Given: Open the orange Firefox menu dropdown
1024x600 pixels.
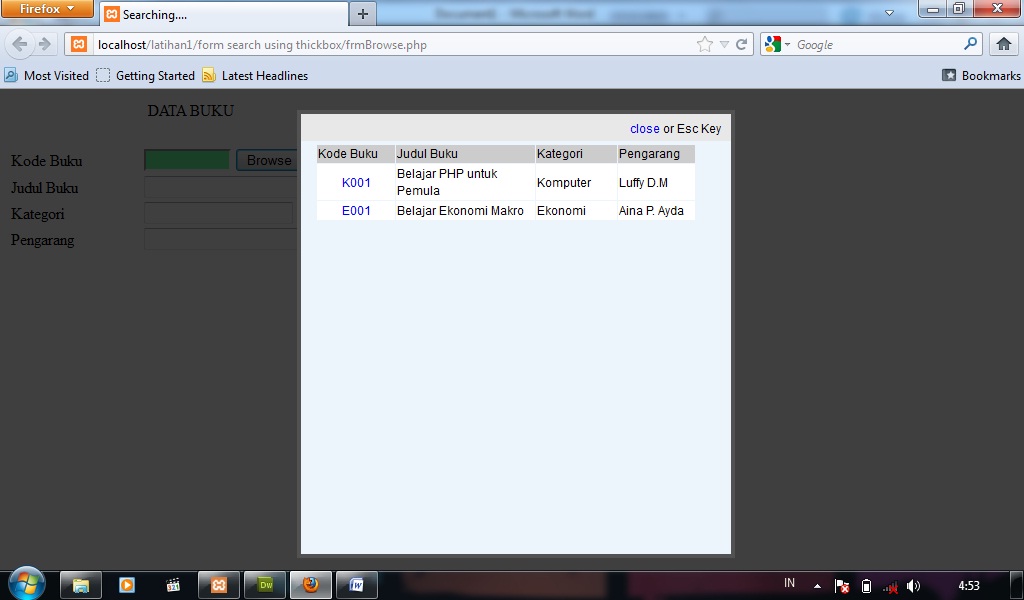Looking at the screenshot, I should 44,8.
